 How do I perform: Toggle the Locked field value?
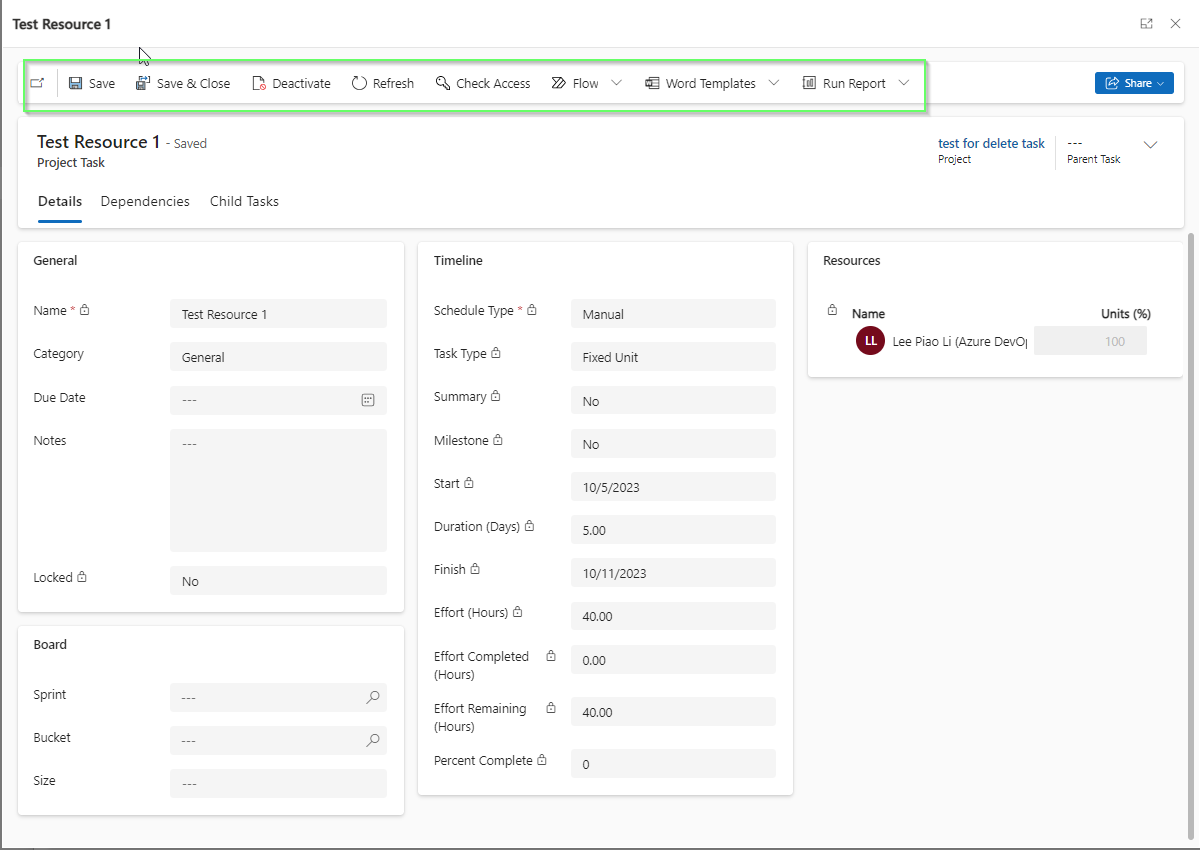tap(278, 581)
